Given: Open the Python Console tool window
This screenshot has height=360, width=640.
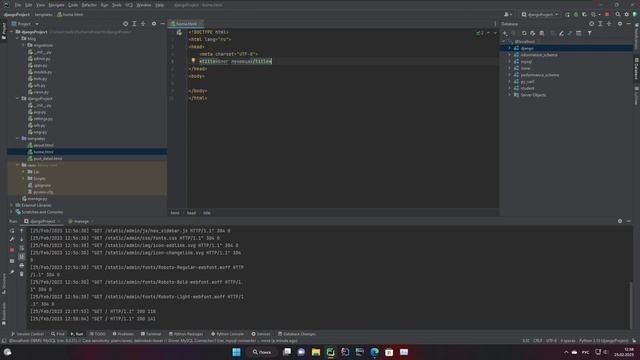Looking at the screenshot, I should coord(227,334).
